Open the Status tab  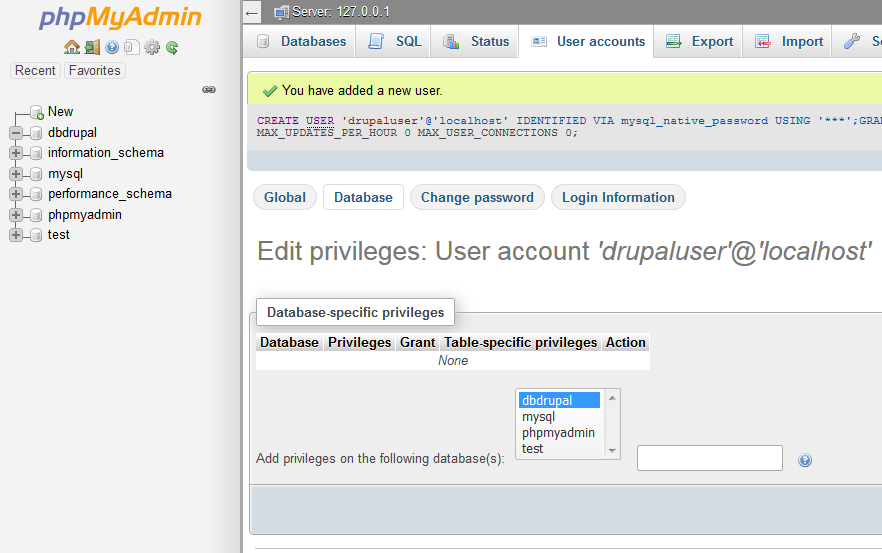pyautogui.click(x=474, y=41)
